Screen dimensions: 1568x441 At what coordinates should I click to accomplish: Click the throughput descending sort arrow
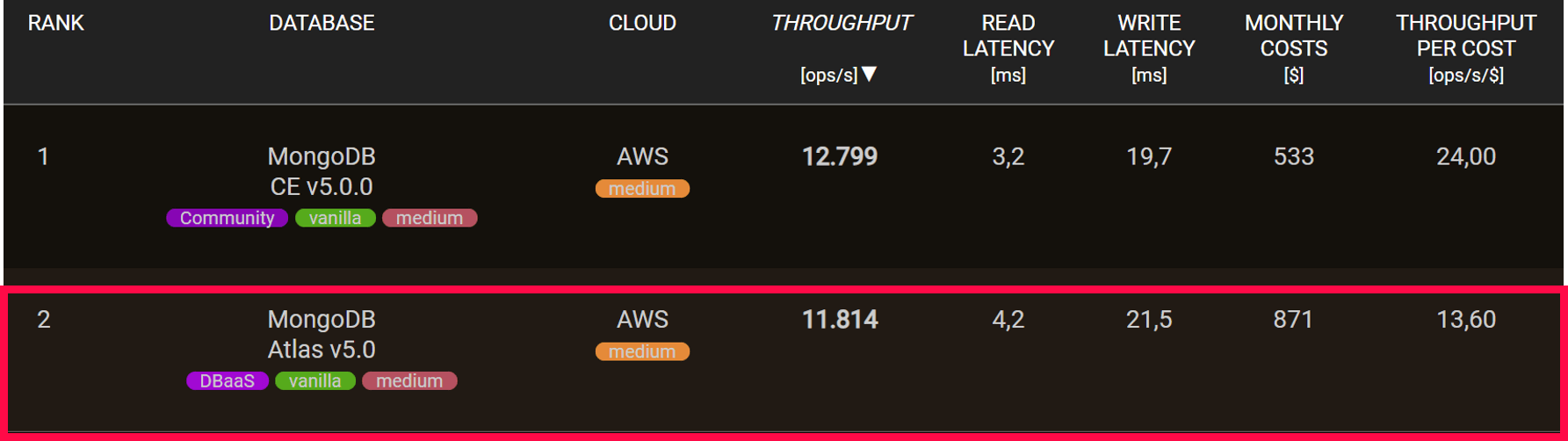pyautogui.click(x=869, y=75)
